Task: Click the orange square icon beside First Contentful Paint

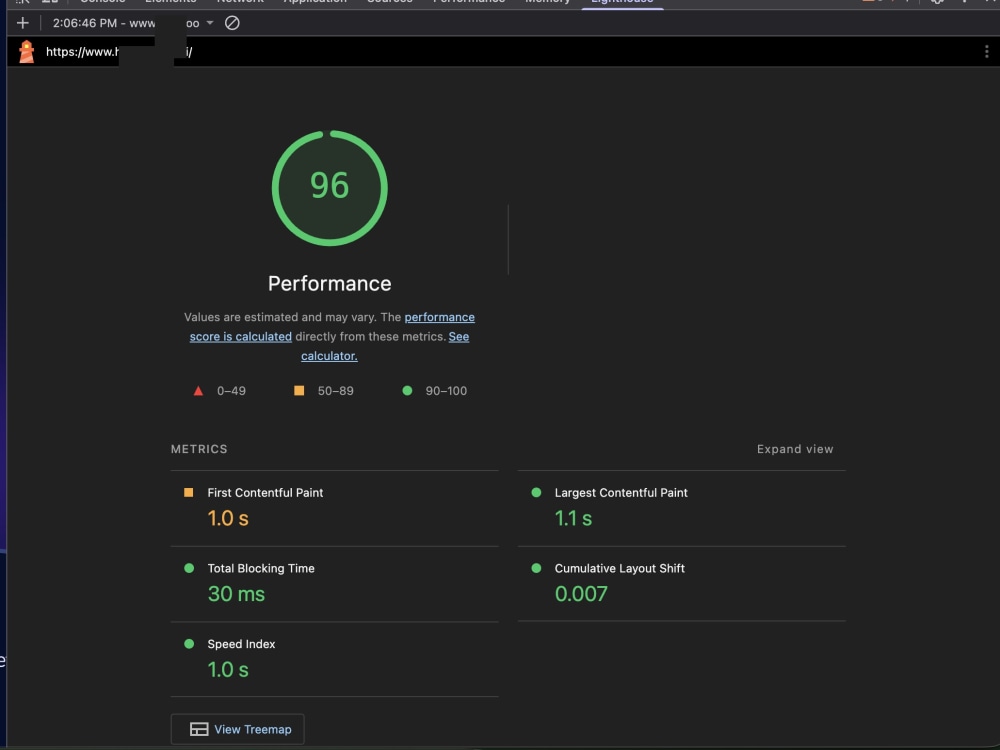Action: click(x=189, y=492)
